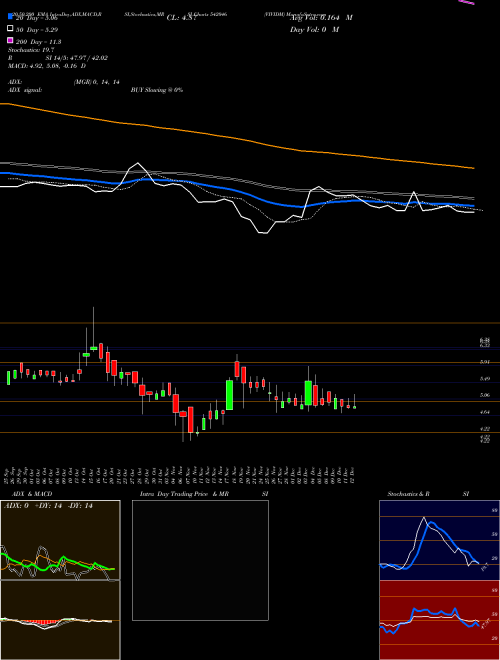Image resolution: width=500 pixels, height=660 pixels.
Task: Click the 'MACD: 4.92, 5.08, -0.16 D' line
Action: coord(47,66)
